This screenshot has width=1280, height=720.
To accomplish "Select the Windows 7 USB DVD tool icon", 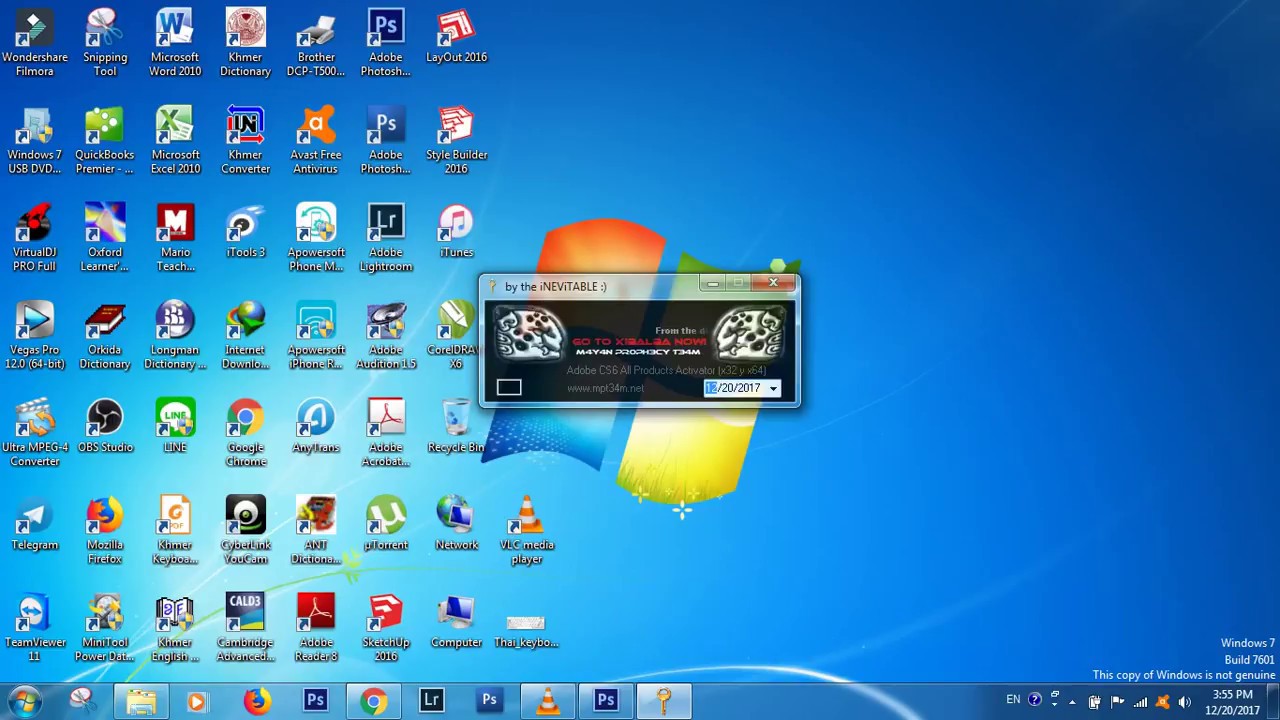I will (35, 141).
